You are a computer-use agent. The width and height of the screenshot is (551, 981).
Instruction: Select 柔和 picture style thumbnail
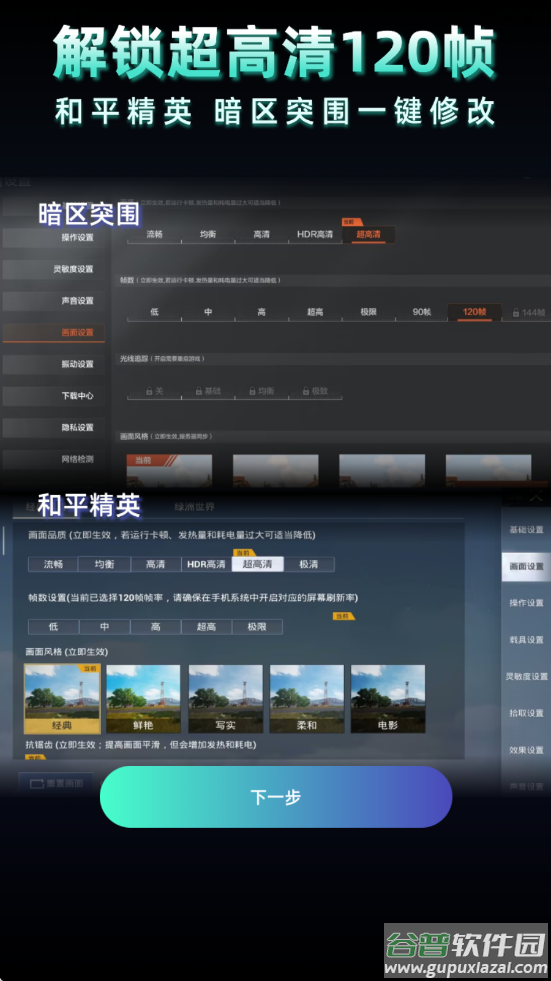tap(307, 699)
